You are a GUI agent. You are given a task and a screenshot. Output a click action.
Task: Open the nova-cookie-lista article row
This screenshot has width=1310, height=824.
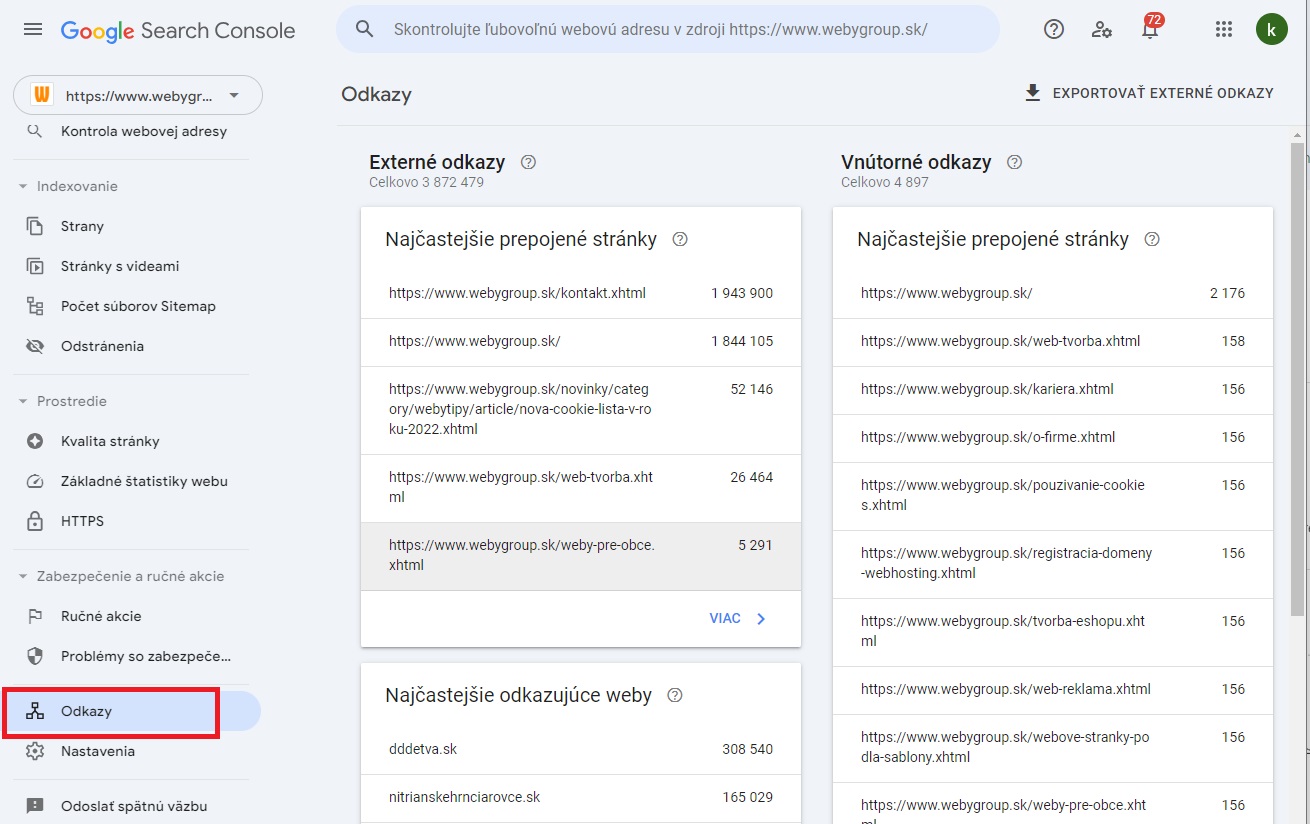581,410
